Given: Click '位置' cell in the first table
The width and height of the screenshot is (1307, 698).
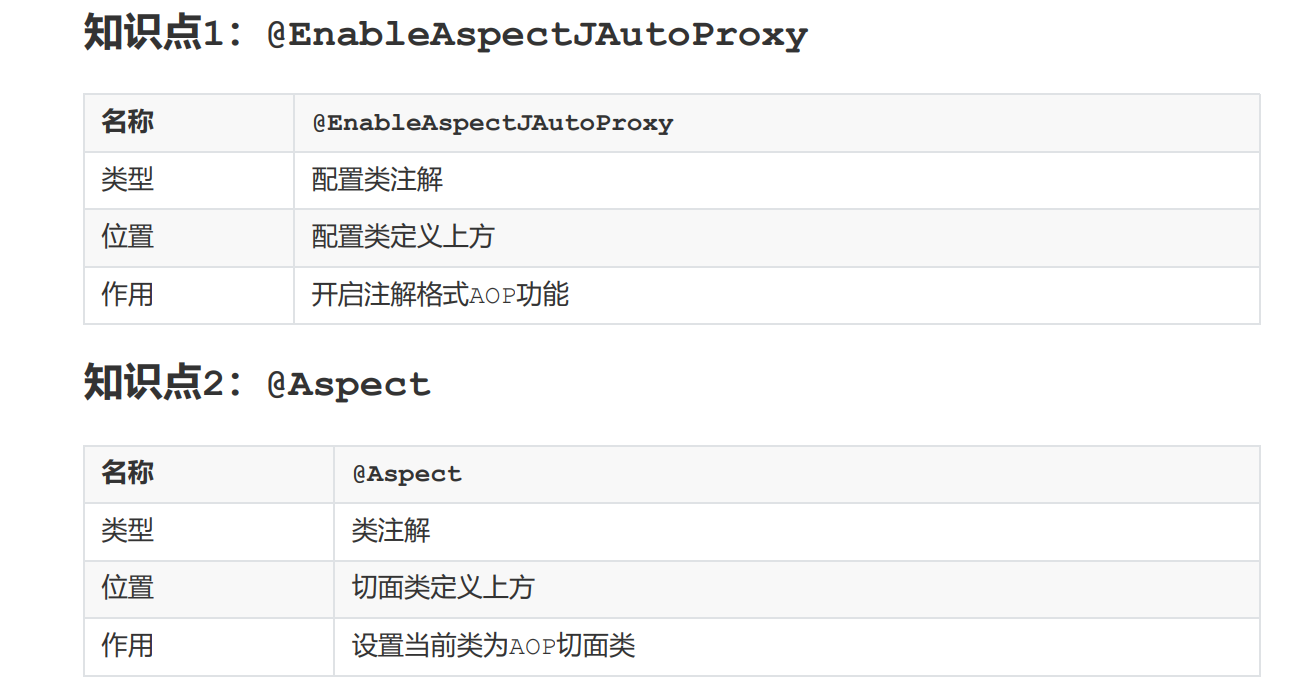Looking at the screenshot, I should coord(127,237).
